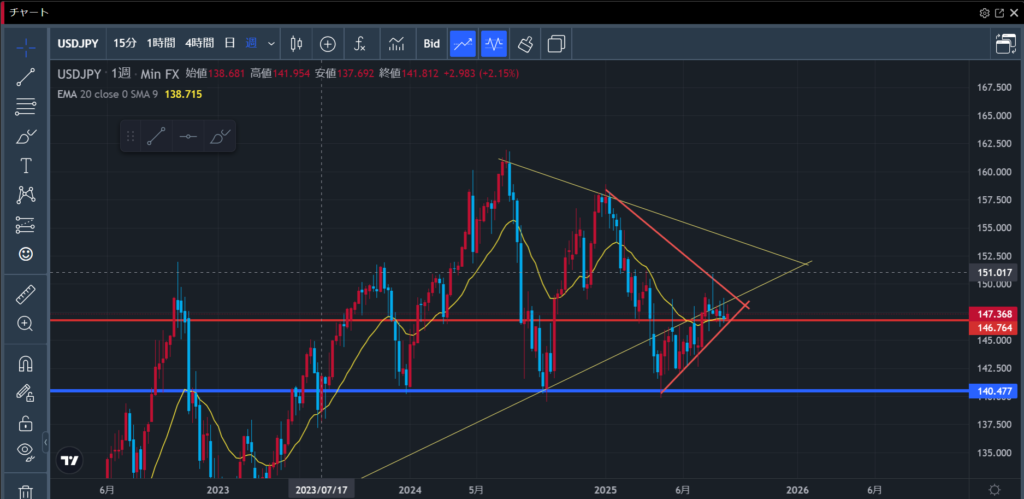
Task: Open panel settings gear in title bar
Action: (x=984, y=12)
